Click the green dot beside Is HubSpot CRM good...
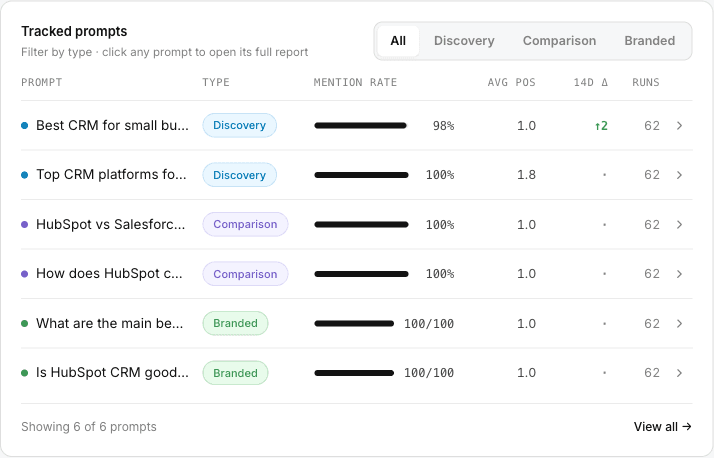Image resolution: width=714 pixels, height=458 pixels. (25, 373)
